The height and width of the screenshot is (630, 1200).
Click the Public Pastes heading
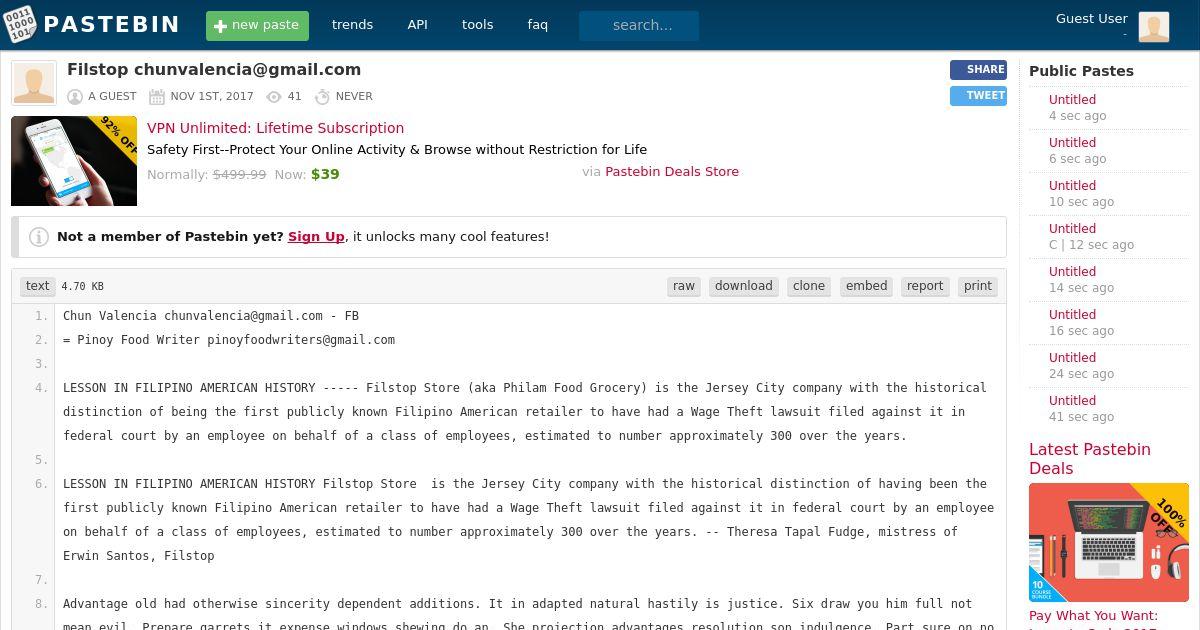coord(1081,71)
